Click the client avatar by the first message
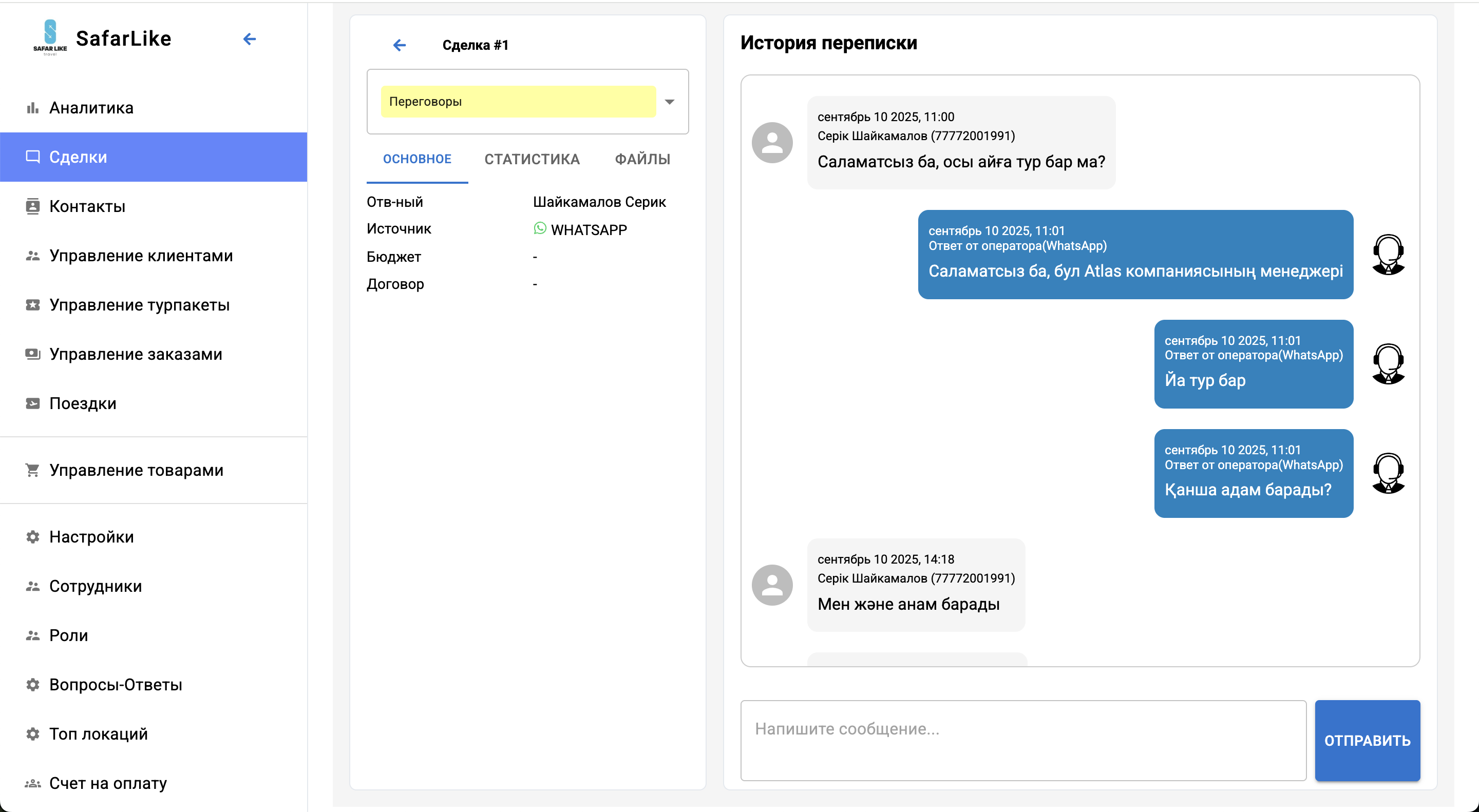The image size is (1479, 812). click(772, 142)
